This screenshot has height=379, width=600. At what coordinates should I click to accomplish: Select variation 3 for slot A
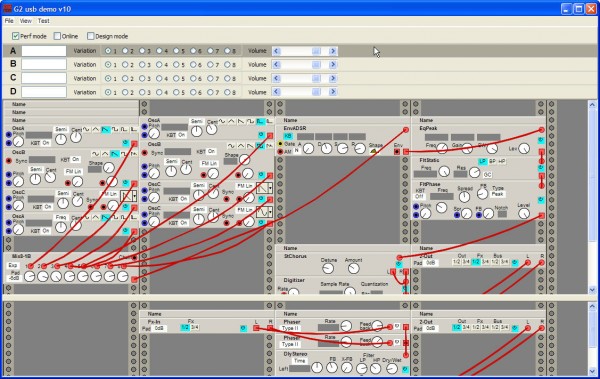click(142, 51)
